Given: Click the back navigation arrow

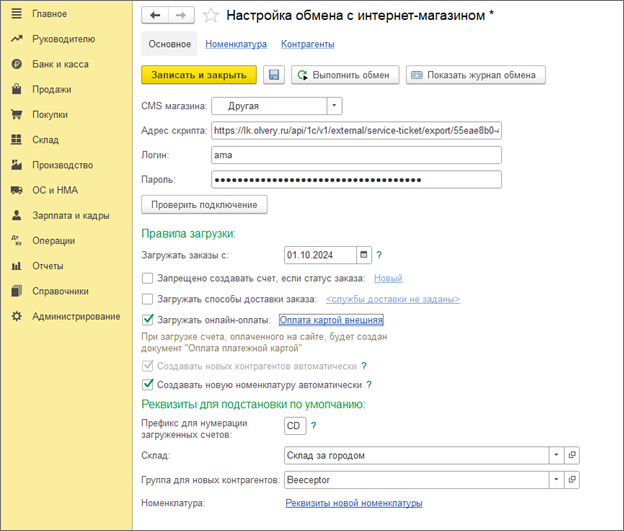Looking at the screenshot, I should point(155,15).
